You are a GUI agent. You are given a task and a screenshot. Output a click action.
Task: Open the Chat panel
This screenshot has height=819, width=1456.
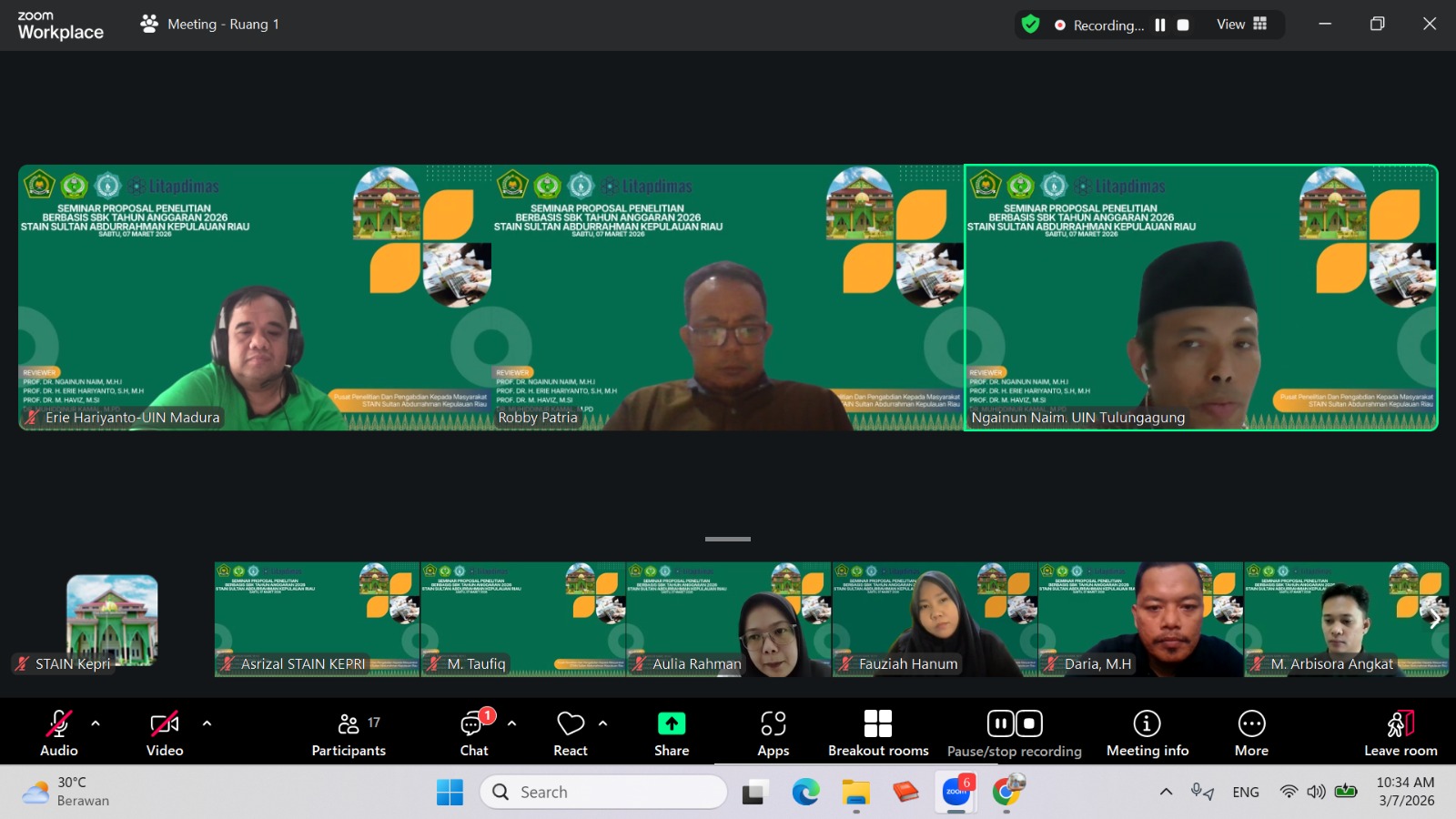474,734
